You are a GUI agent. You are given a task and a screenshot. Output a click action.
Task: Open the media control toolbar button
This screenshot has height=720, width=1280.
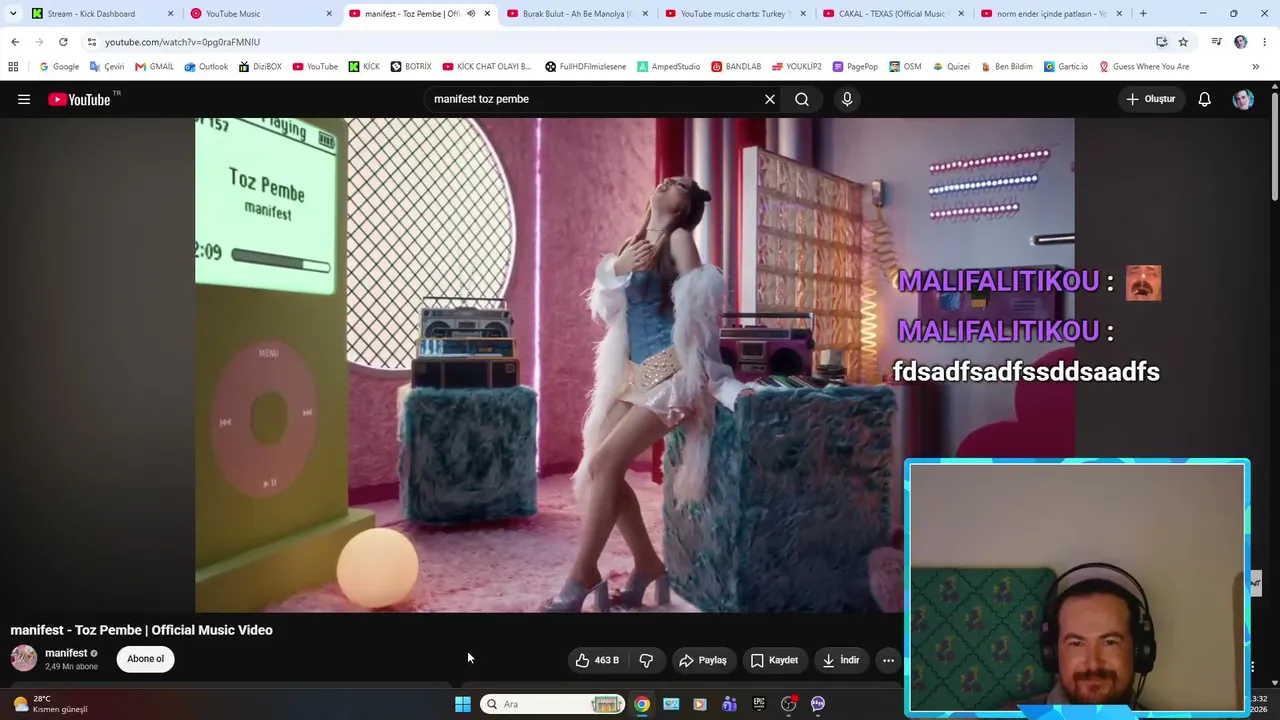click(1216, 42)
